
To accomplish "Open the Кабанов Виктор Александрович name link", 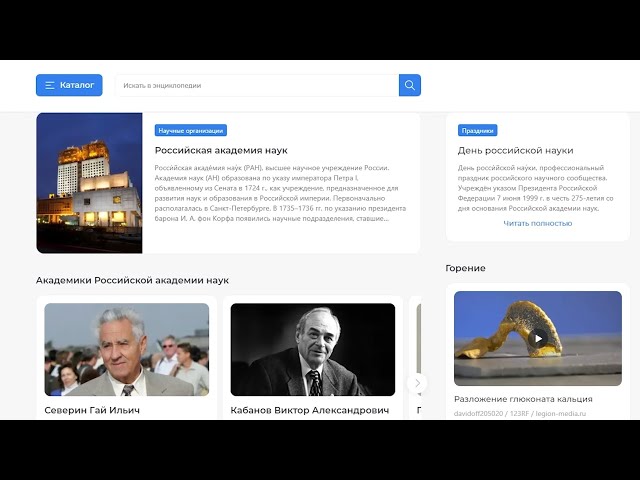I will click(310, 410).
